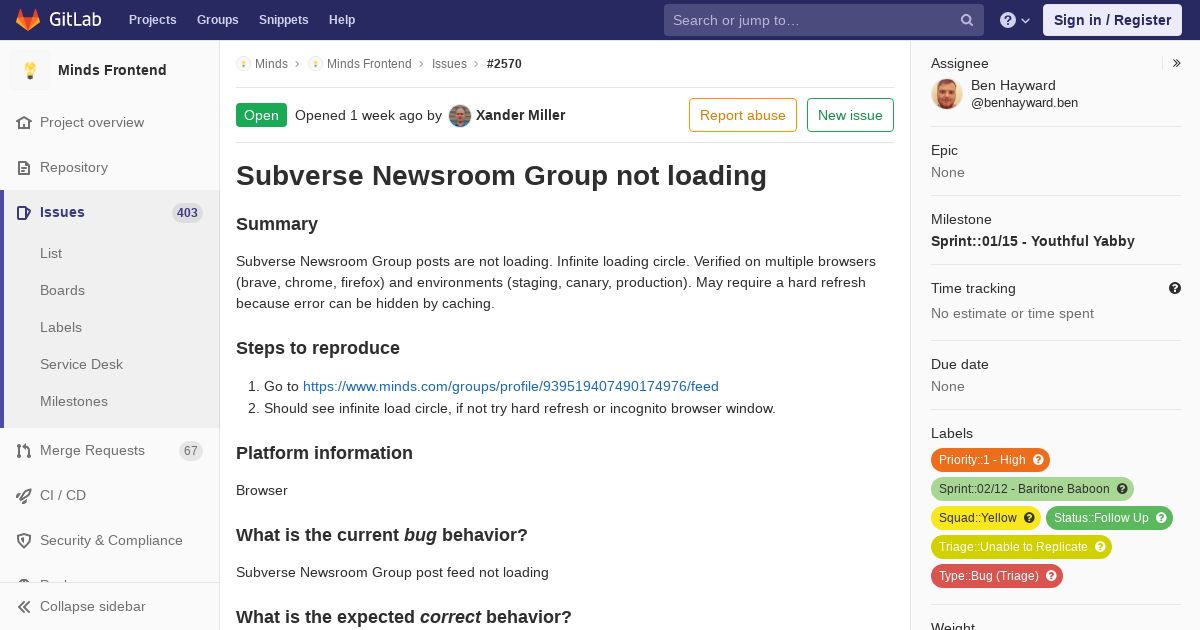Click the Minds Frontend lightbulb avatar in the sidebar
1200x630 pixels.
click(x=30, y=70)
